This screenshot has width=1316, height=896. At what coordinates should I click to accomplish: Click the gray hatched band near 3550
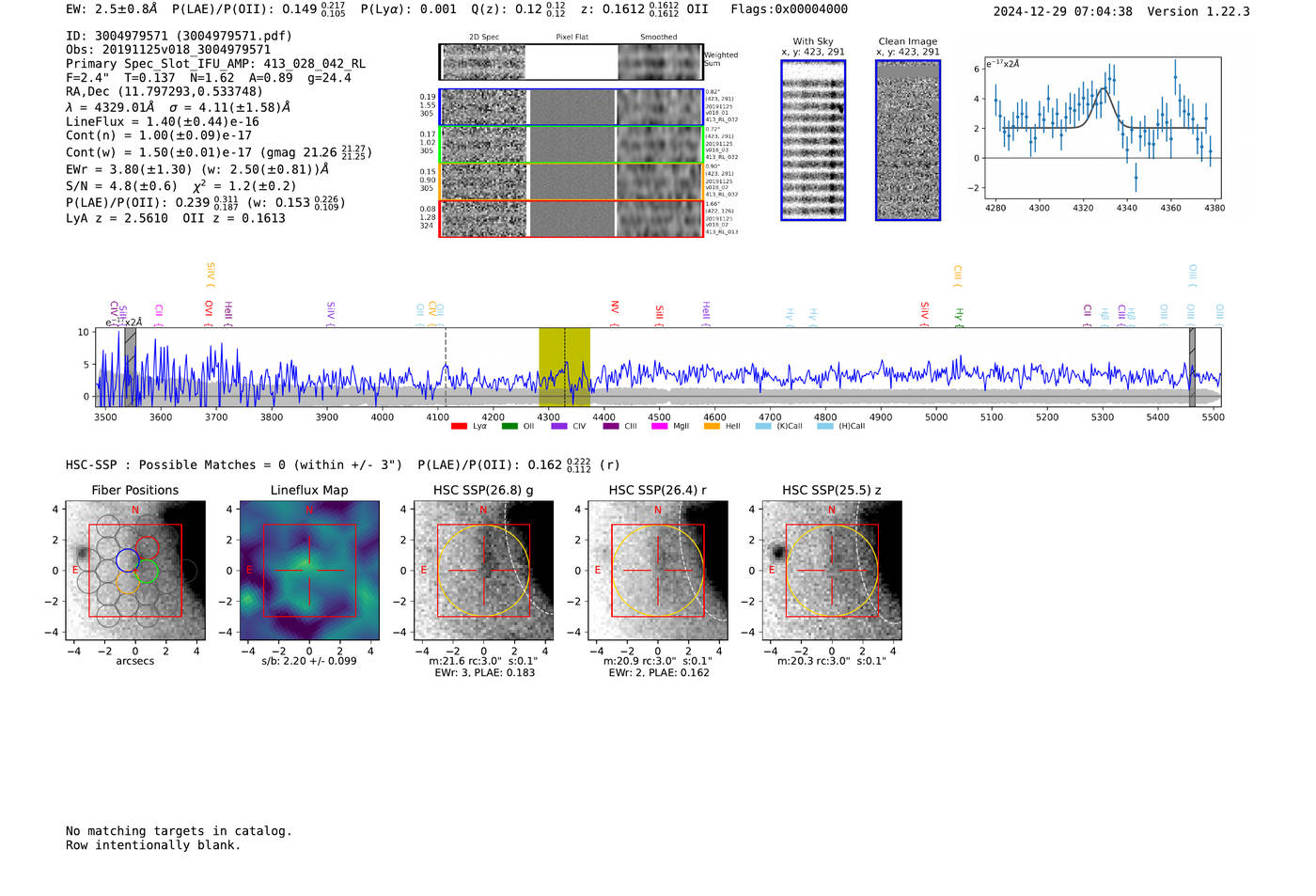130,367
